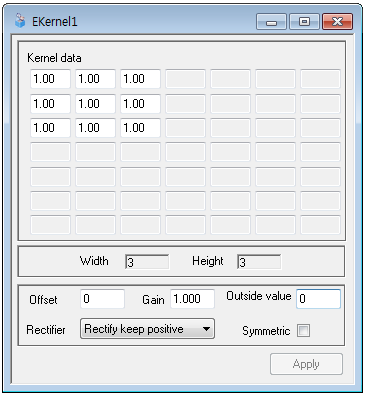Viewport: 365px width, 395px height.
Task: Click the Width value box
Action: tap(147, 262)
